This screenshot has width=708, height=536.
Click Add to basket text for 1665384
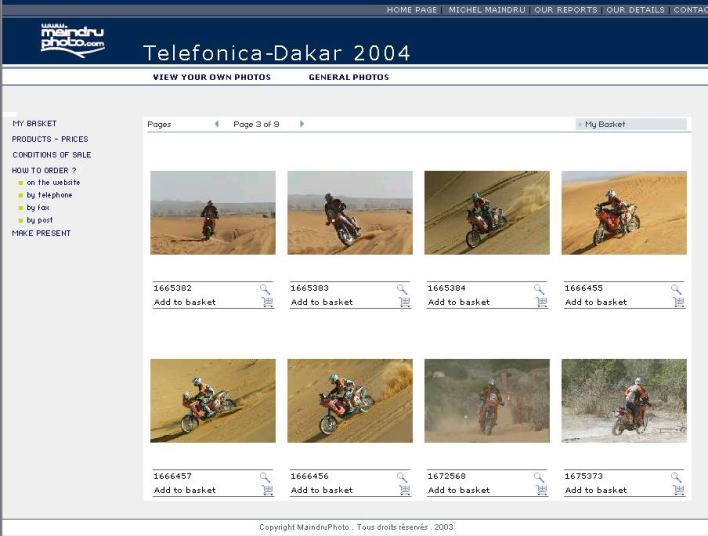click(x=459, y=302)
